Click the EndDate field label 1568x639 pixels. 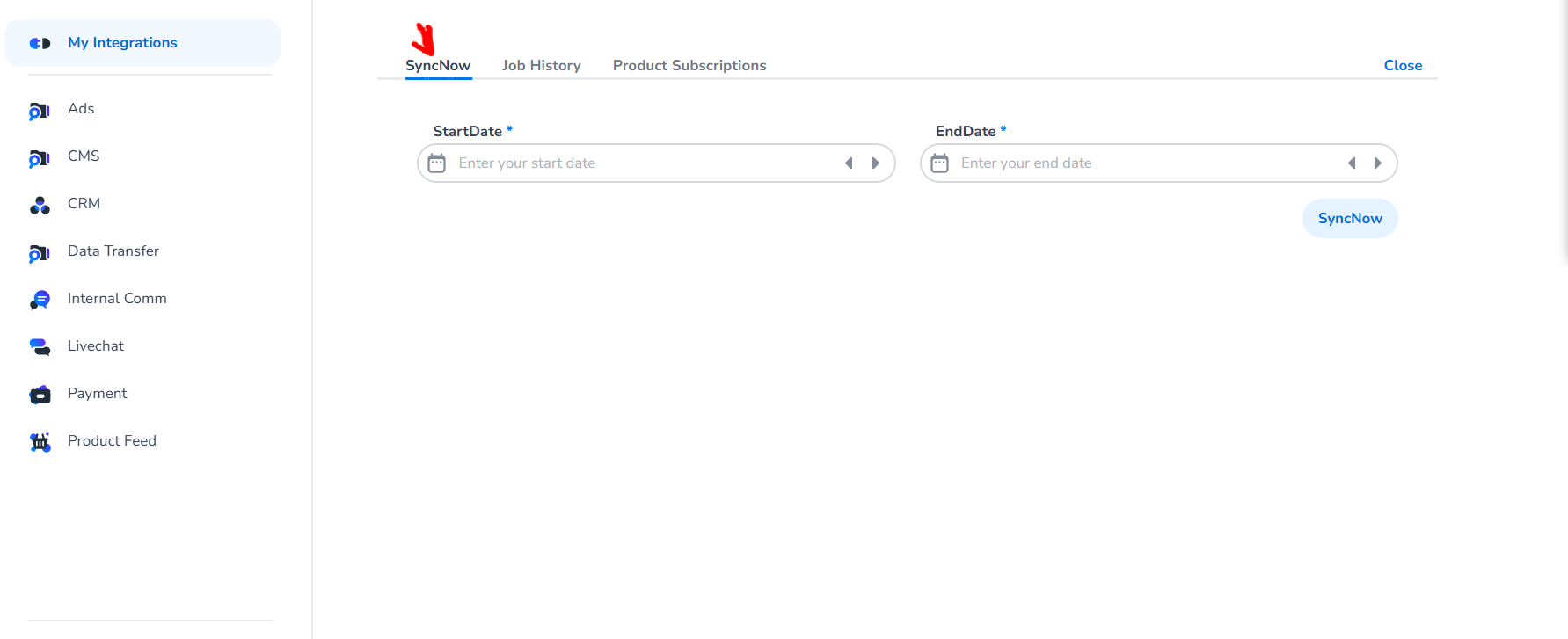(x=966, y=132)
